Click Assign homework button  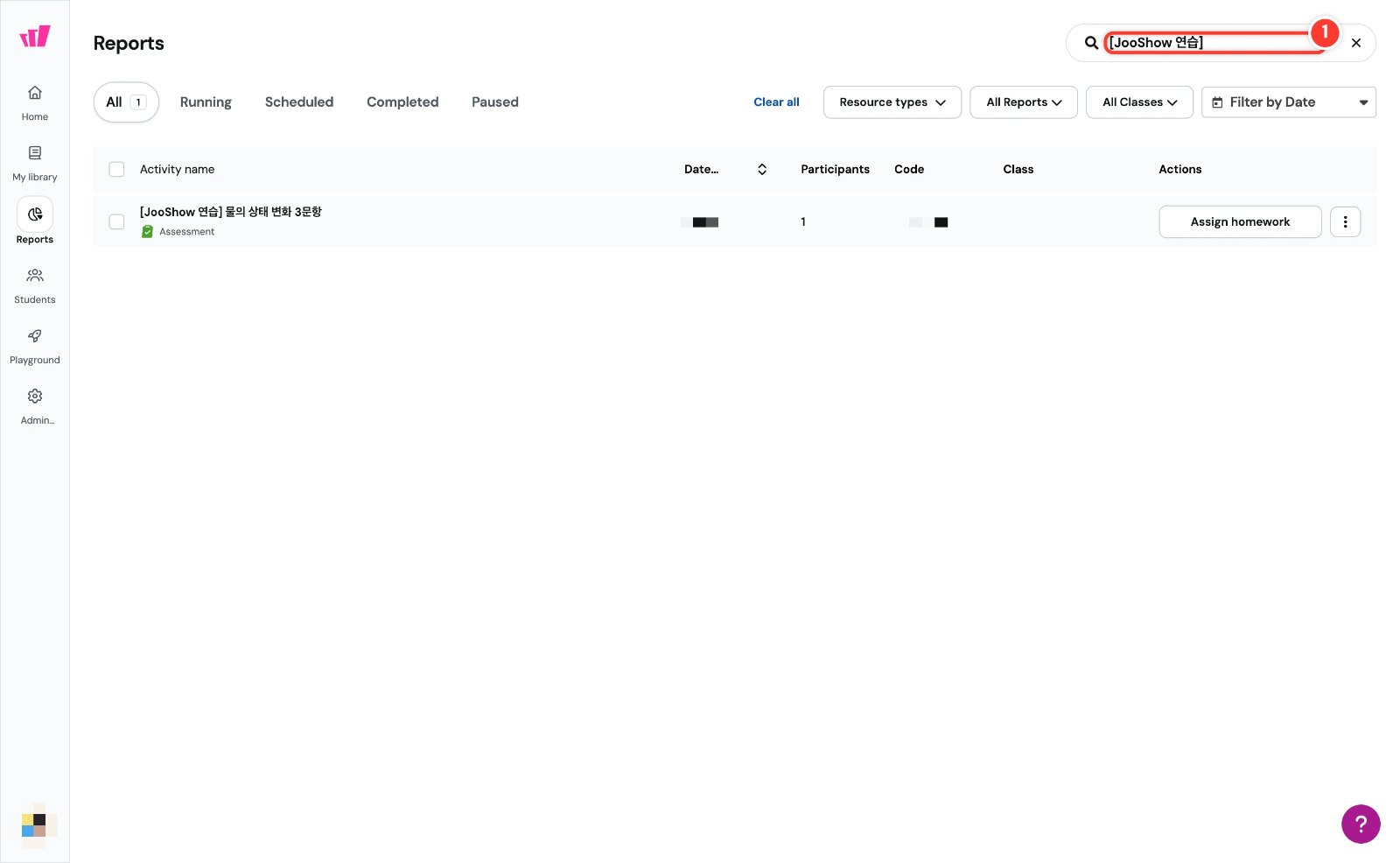pos(1240,222)
